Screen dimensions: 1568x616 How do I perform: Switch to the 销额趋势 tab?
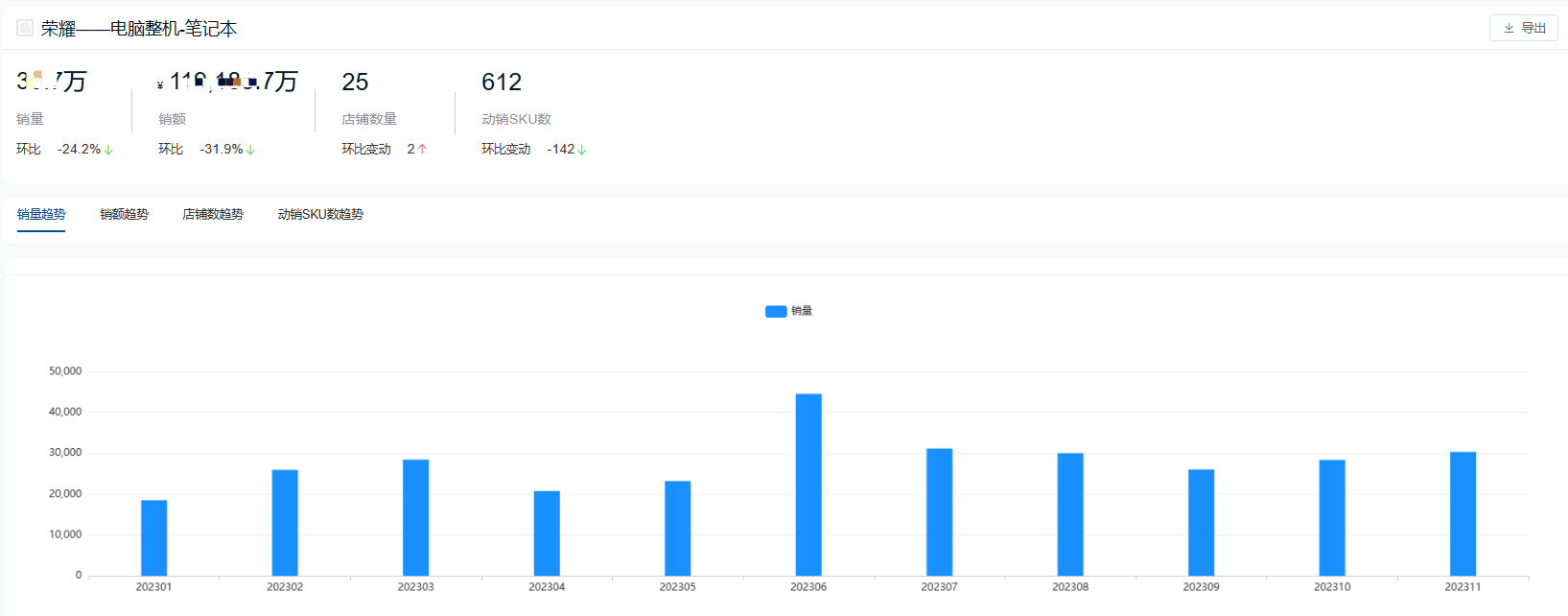click(x=124, y=214)
